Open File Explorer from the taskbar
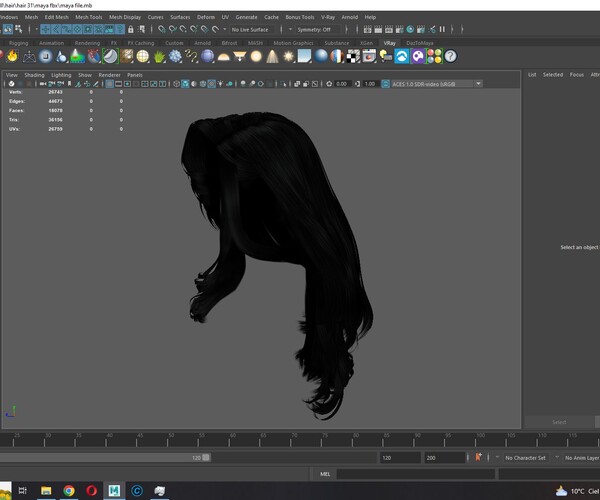Viewport: 600px width, 500px height. click(x=46, y=490)
